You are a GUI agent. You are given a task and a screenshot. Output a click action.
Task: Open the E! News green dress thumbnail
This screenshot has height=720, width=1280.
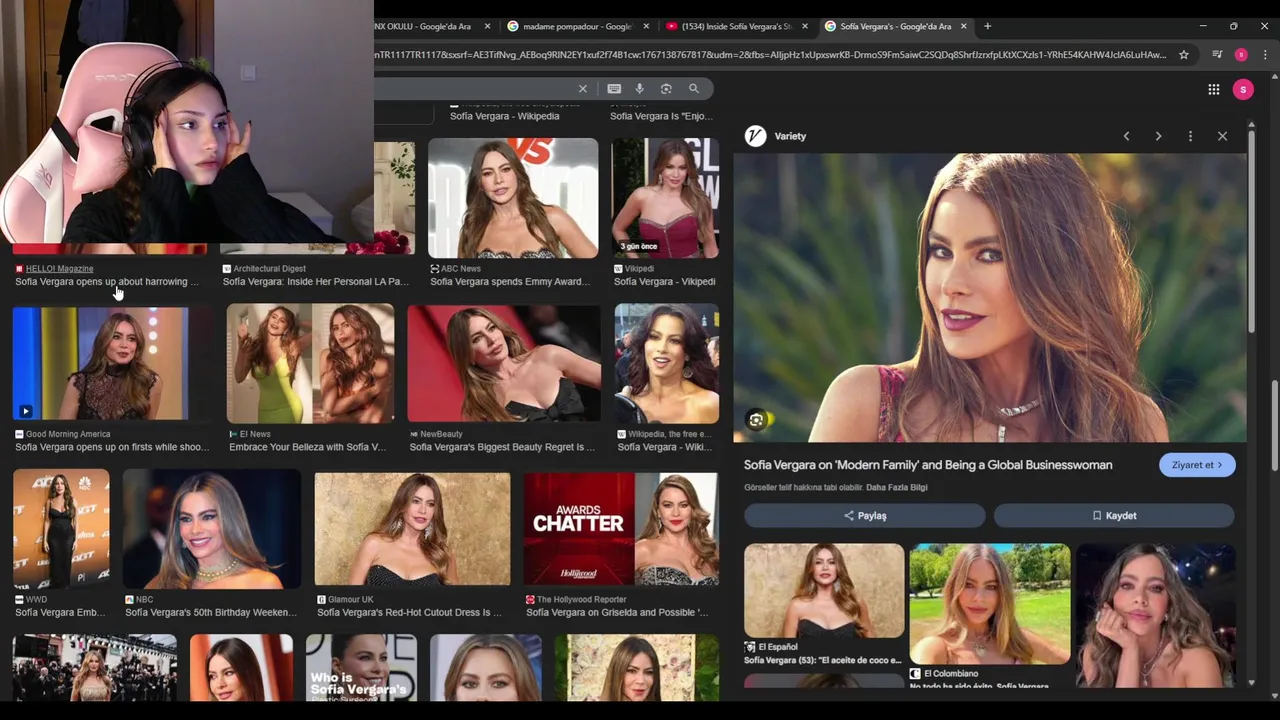pyautogui.click(x=310, y=364)
